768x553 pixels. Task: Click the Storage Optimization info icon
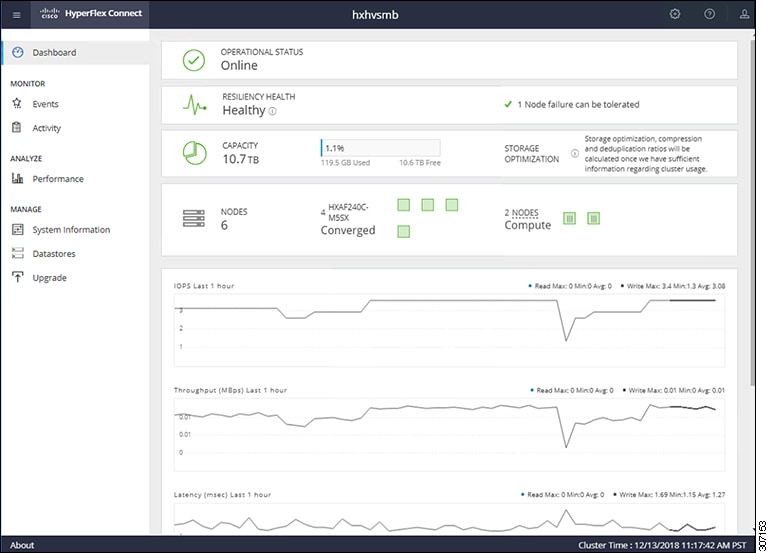pyautogui.click(x=575, y=154)
